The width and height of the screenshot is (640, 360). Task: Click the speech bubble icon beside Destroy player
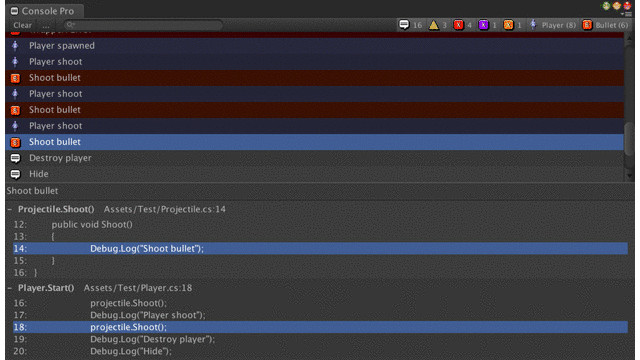(x=16, y=158)
